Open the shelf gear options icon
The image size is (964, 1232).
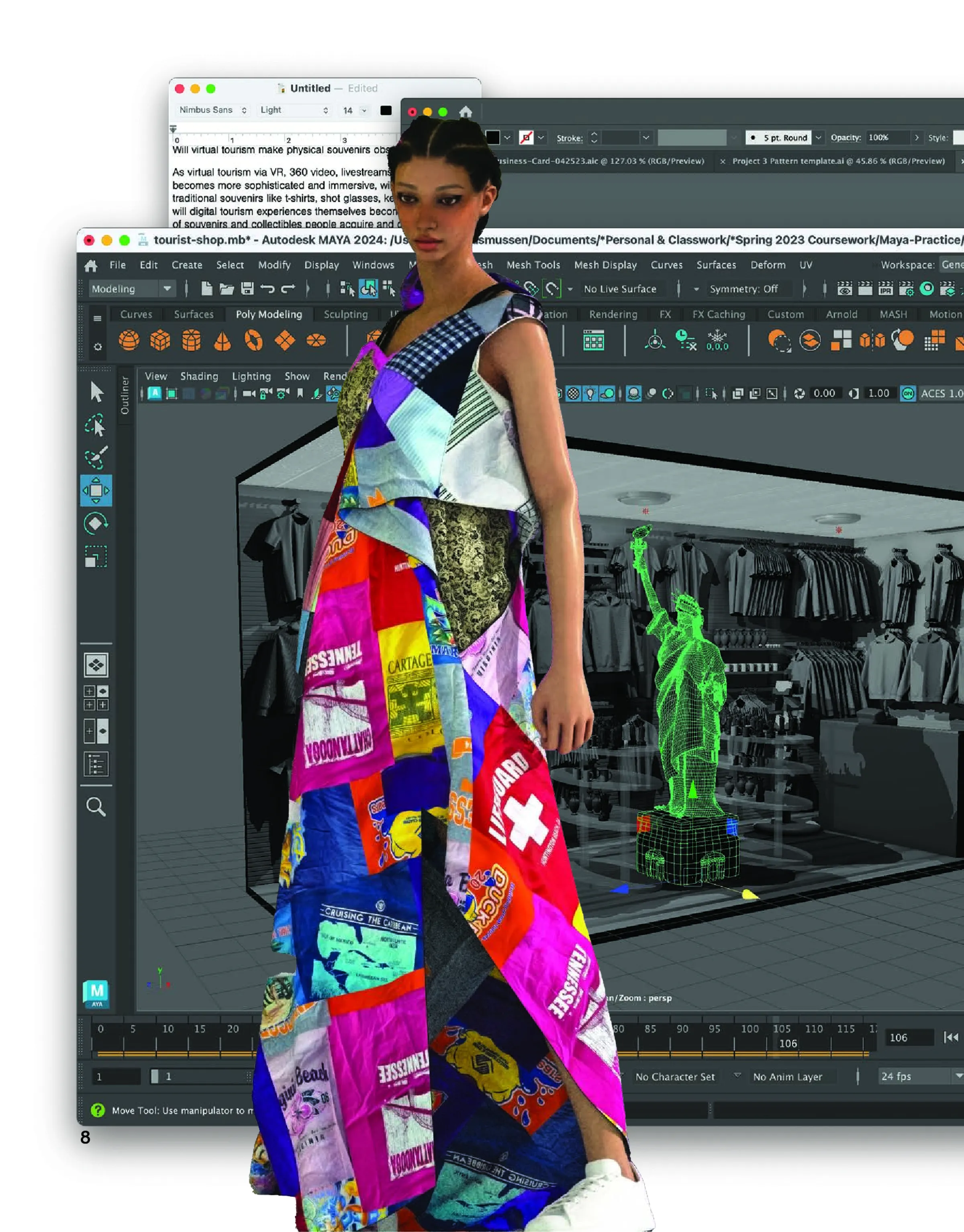(x=98, y=347)
